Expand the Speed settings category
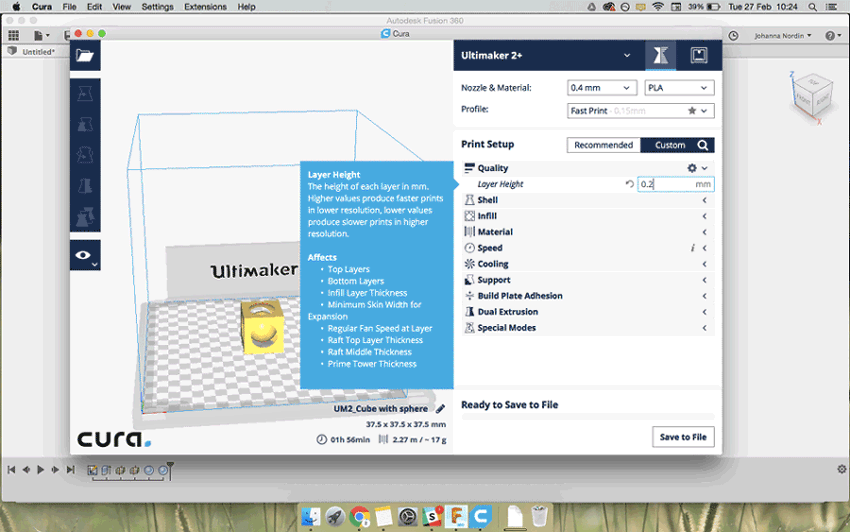This screenshot has width=850, height=532. click(704, 248)
